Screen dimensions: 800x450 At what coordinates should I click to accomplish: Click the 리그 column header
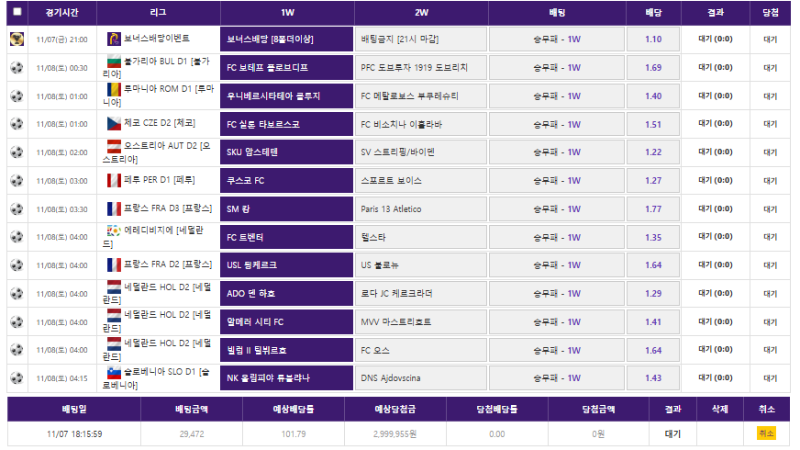[x=160, y=12]
